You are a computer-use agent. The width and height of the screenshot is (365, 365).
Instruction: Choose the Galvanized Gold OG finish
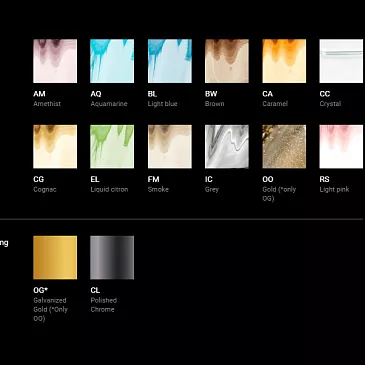pyautogui.click(x=55, y=258)
